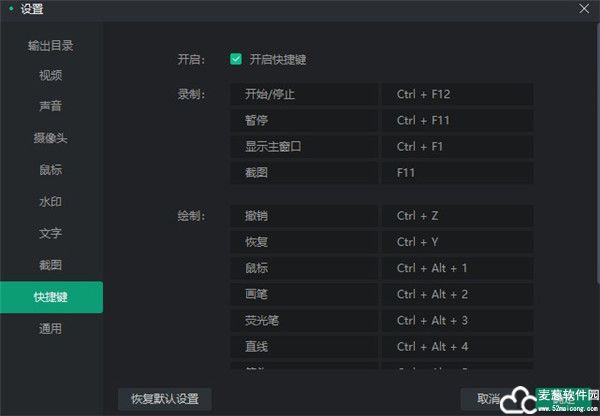Open the 鼠标 settings tab
Screen dimensions: 600x416
click(51, 170)
